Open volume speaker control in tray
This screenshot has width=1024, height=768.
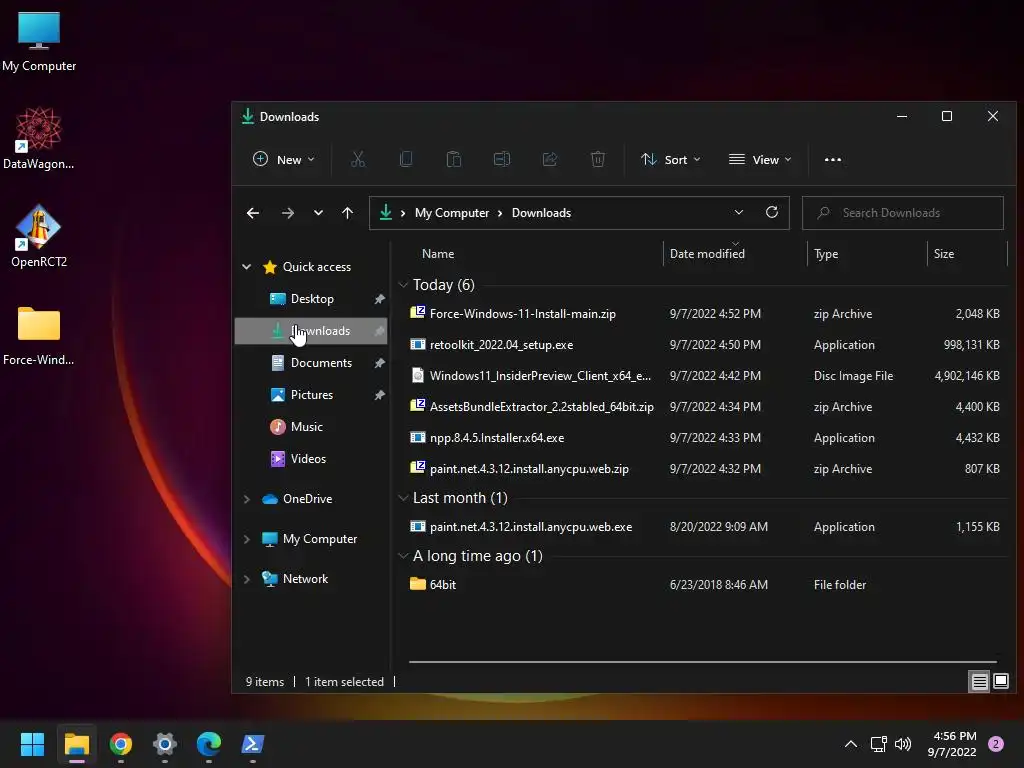click(903, 744)
